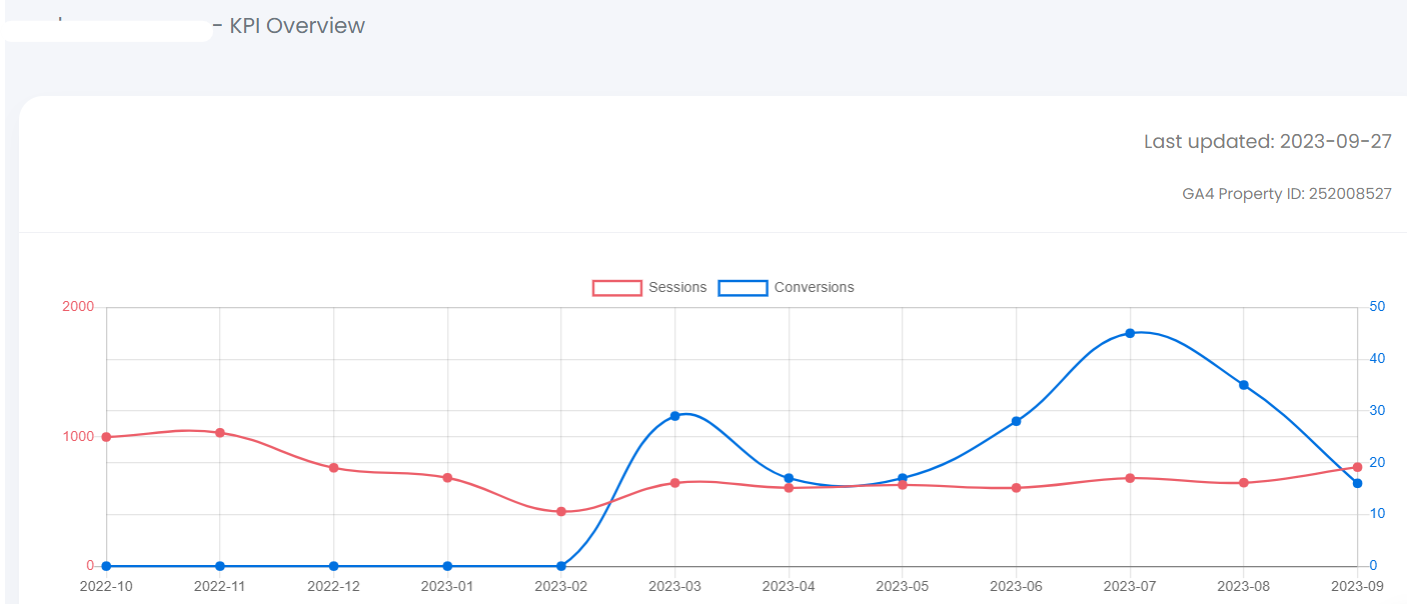
Task: Click the KPI Overview page title
Action: pyautogui.click(x=297, y=26)
